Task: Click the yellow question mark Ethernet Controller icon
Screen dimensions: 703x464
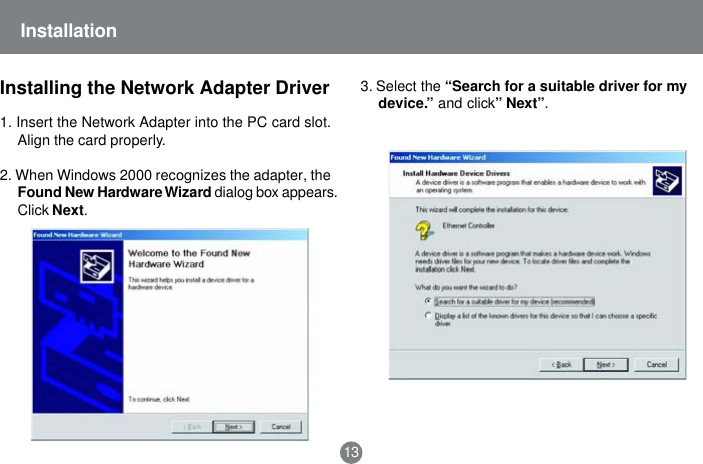Action: coord(424,230)
